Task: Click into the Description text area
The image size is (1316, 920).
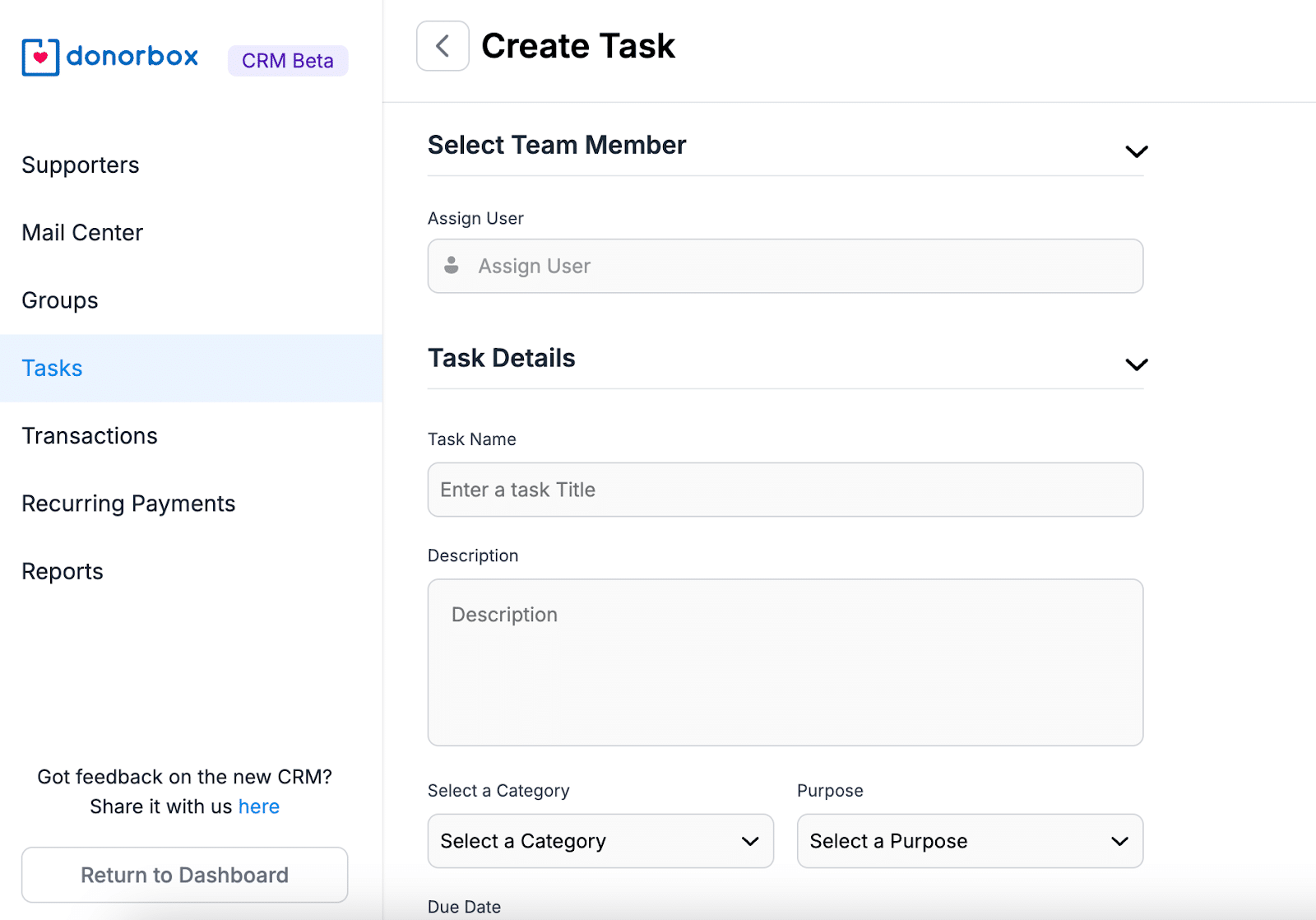Action: [x=785, y=662]
